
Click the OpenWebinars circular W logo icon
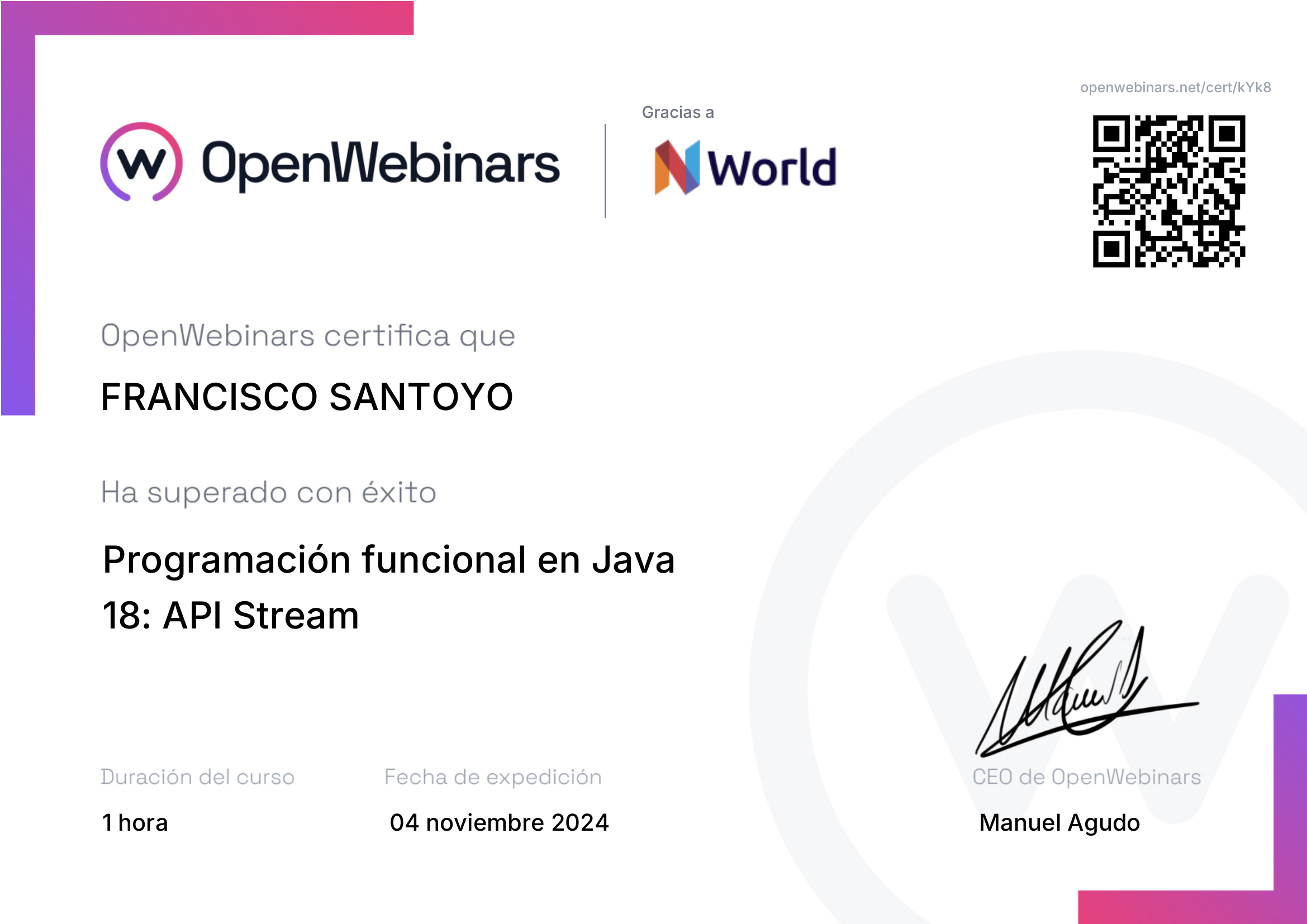141,162
